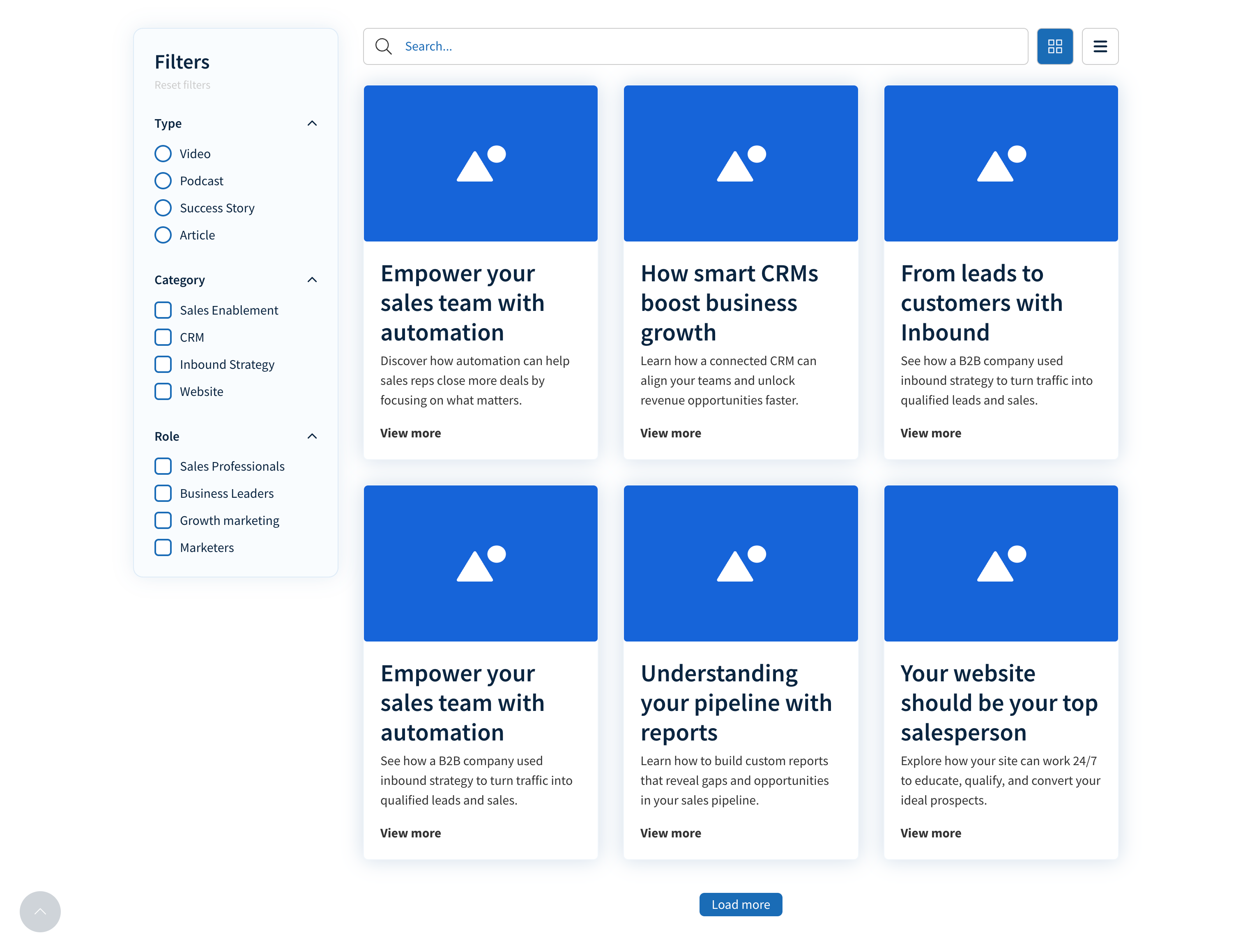Screen dimensions: 1252x952
Task: Switch to grid view layout
Action: click(1054, 46)
